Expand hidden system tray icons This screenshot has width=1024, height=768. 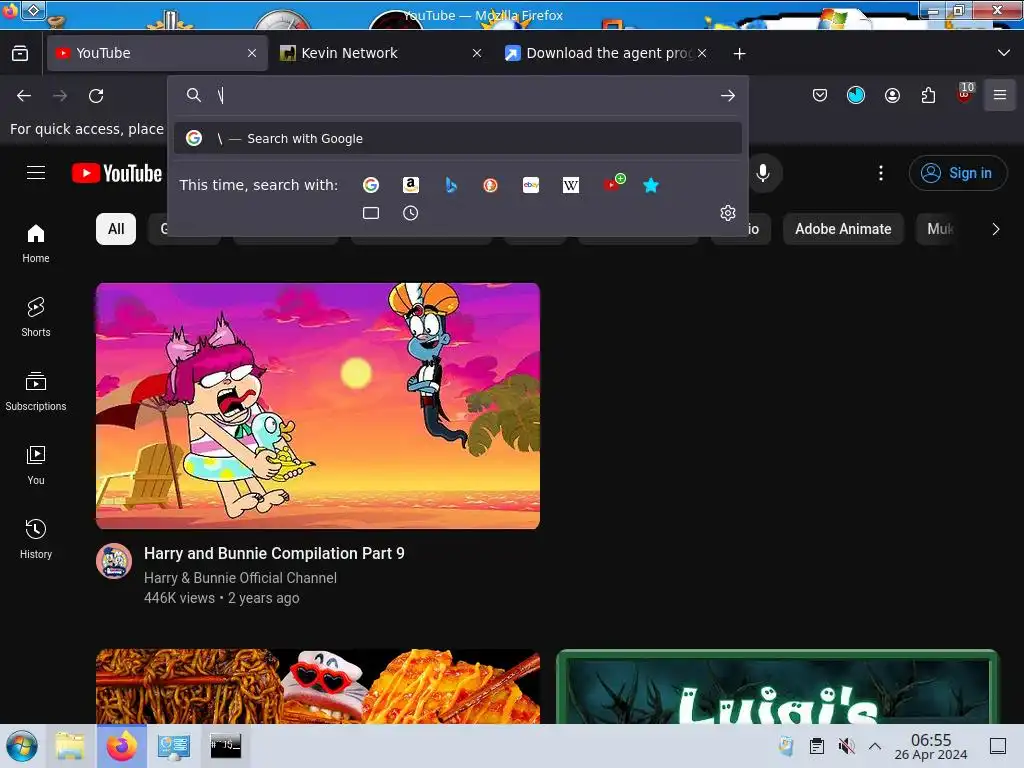(875, 746)
